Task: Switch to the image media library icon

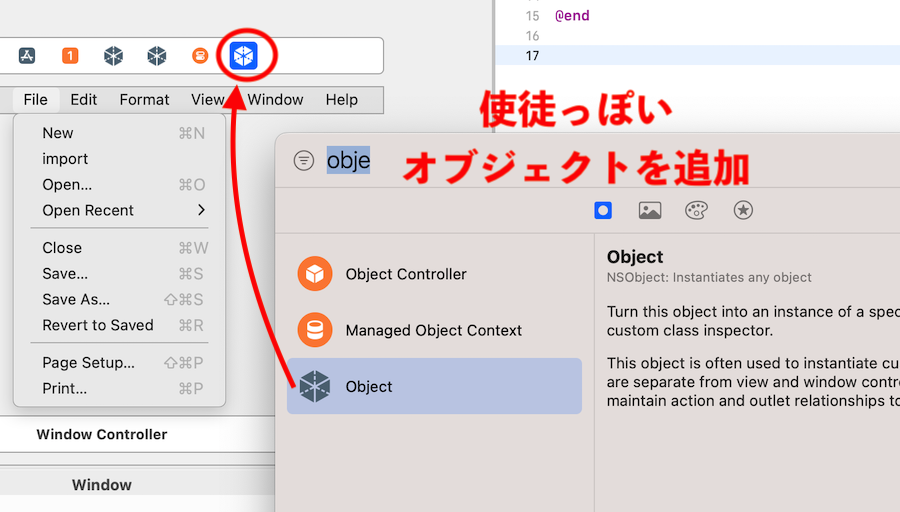Action: click(650, 210)
